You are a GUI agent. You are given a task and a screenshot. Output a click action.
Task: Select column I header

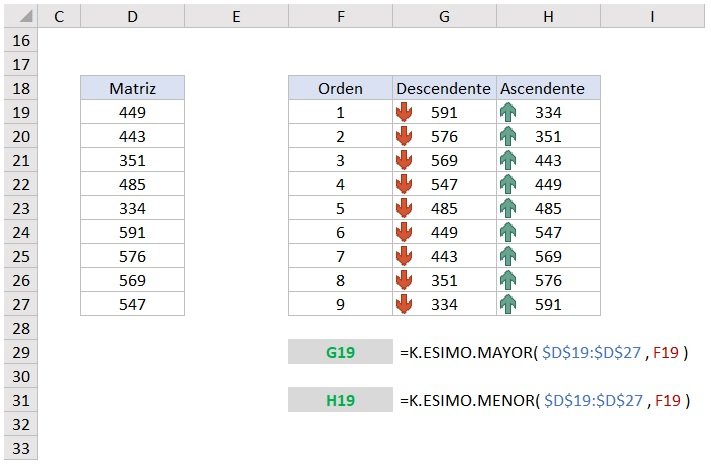[x=653, y=16]
